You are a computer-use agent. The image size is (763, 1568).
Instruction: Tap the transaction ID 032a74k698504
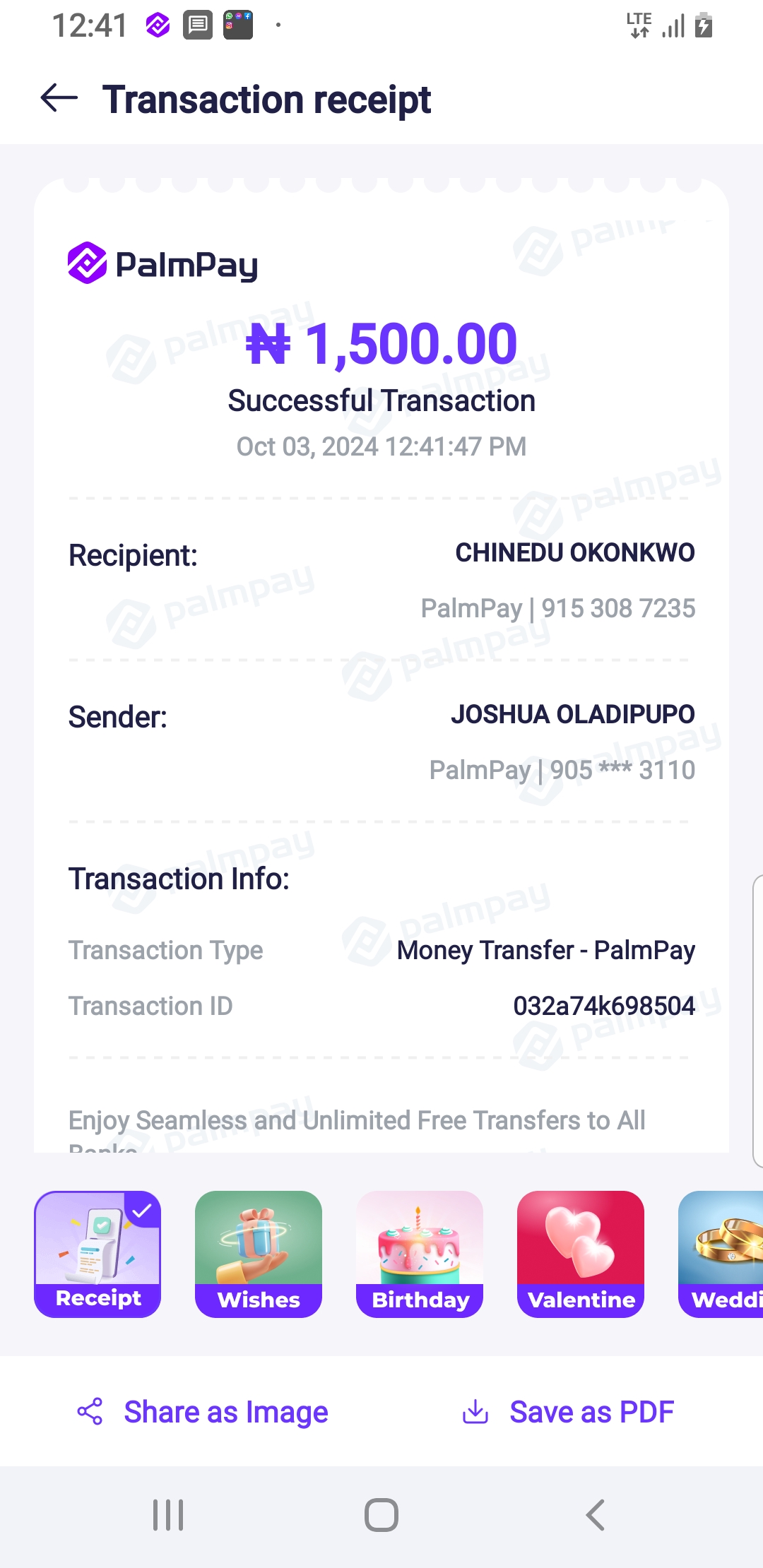604,1006
